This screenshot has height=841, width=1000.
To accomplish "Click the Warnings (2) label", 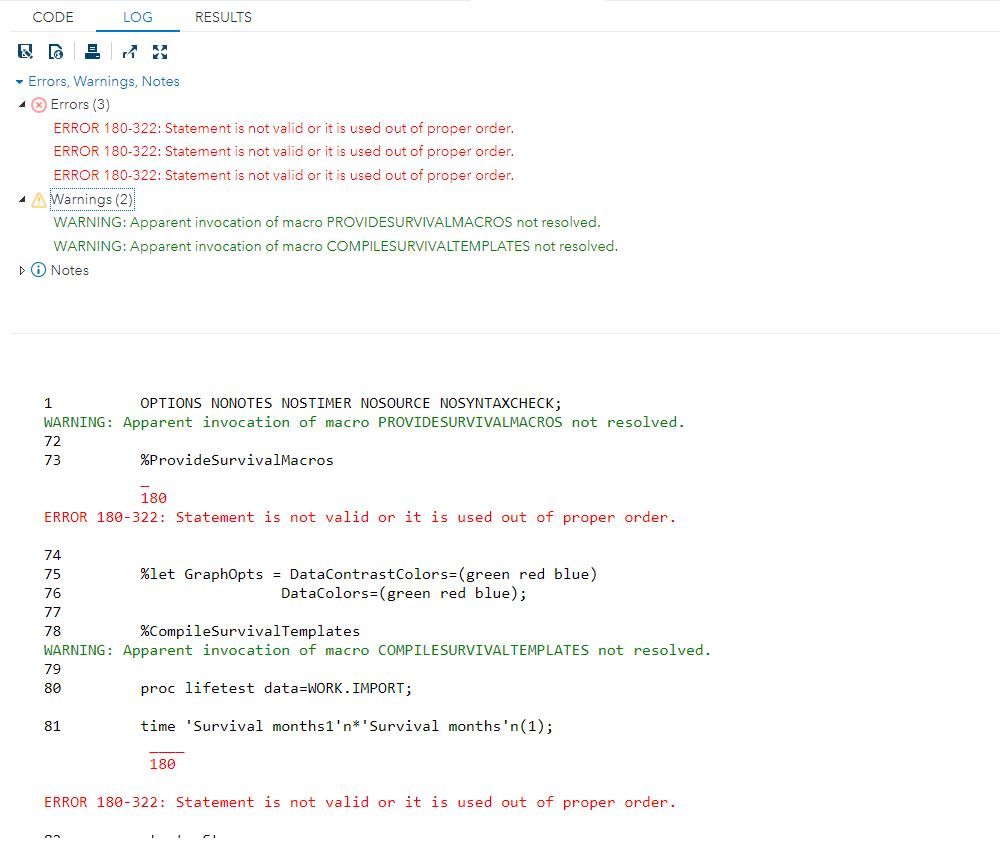I will [92, 199].
